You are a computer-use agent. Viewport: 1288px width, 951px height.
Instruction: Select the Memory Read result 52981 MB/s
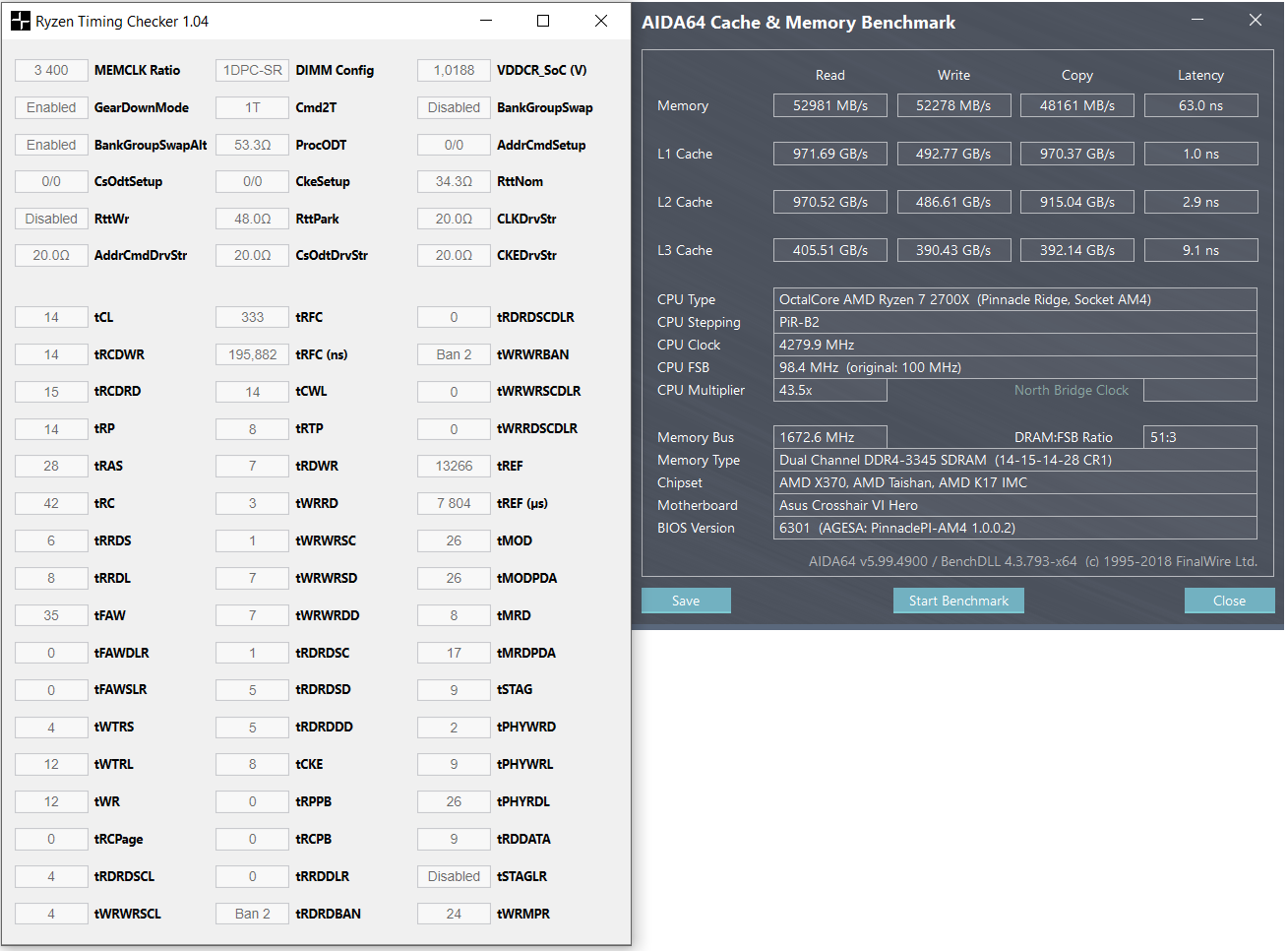(x=830, y=105)
